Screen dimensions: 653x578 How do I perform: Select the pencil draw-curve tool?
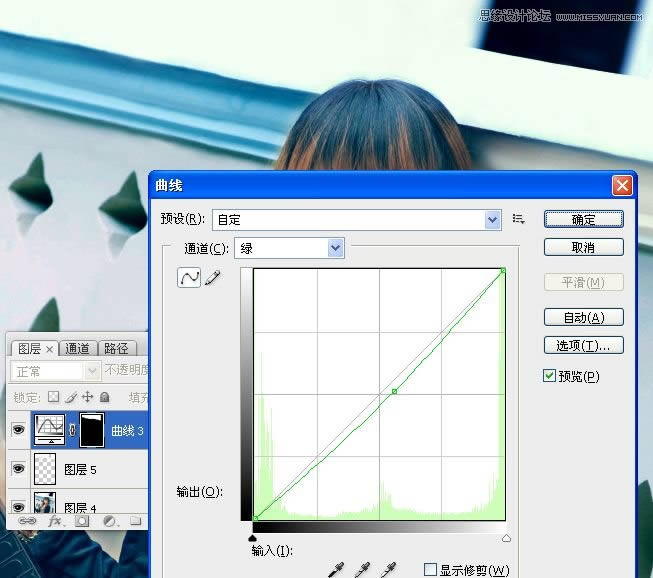[x=212, y=279]
